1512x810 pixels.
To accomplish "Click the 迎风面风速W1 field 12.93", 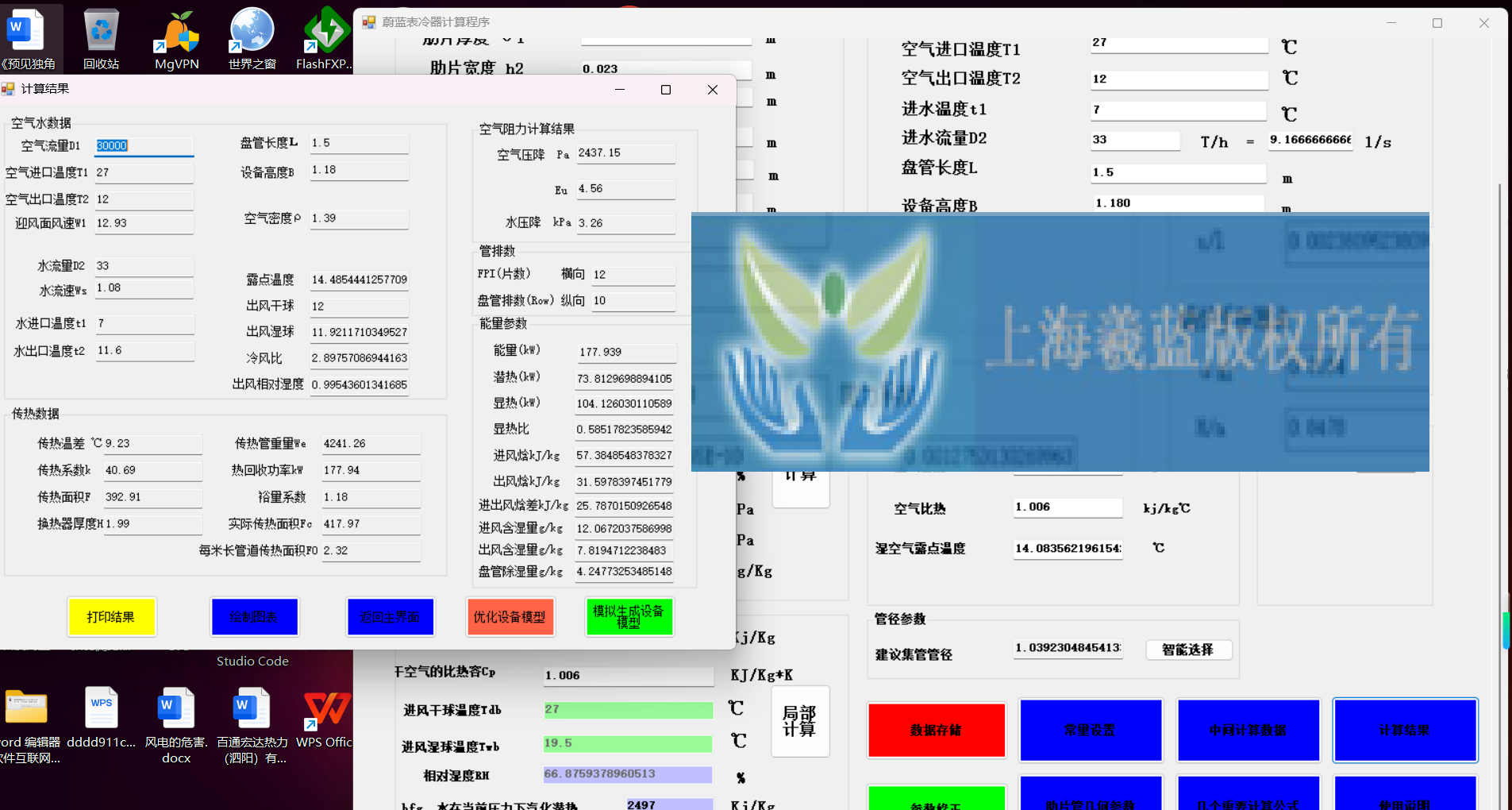I will [144, 224].
